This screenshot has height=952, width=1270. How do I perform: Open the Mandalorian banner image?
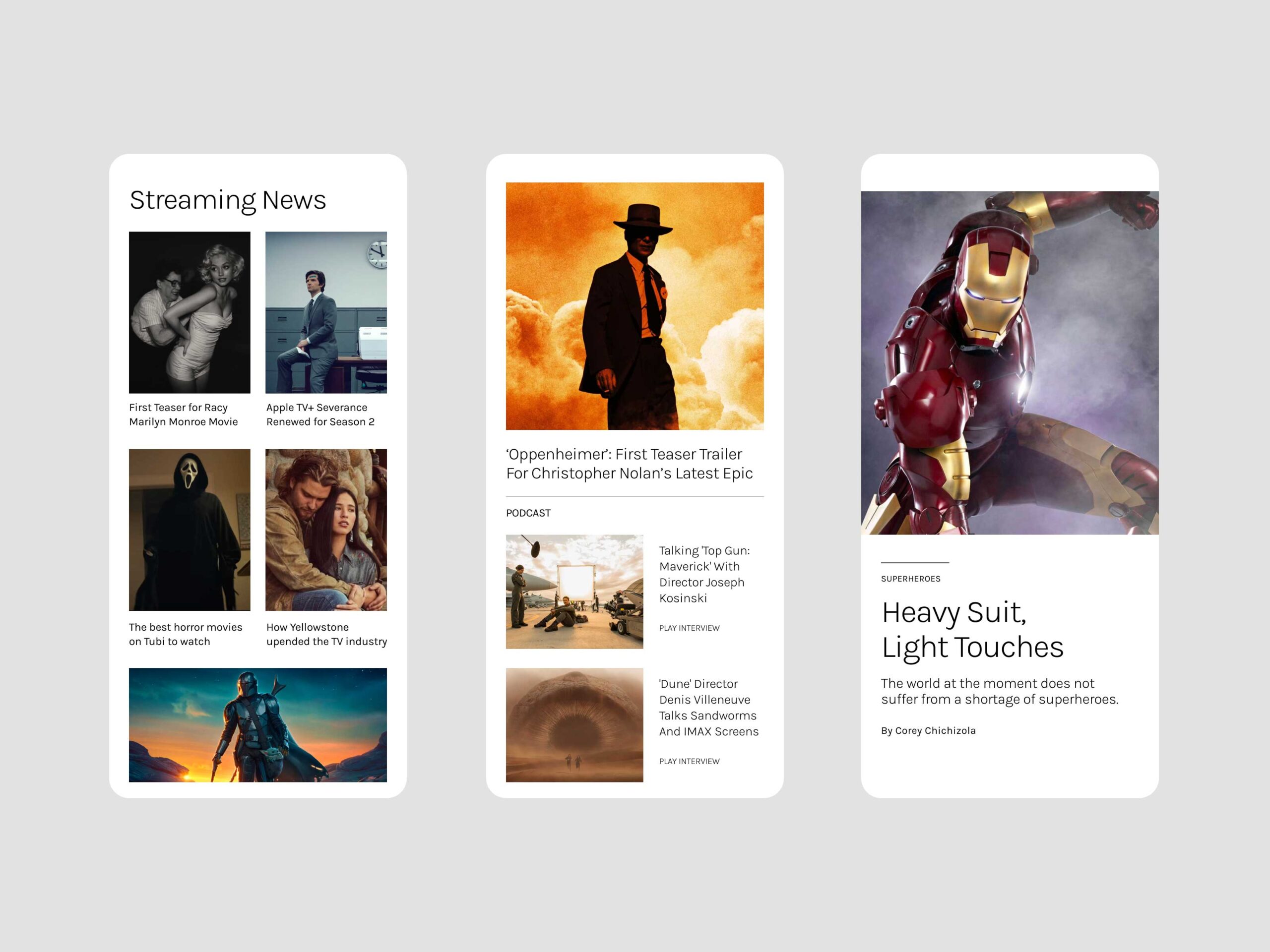point(258,724)
